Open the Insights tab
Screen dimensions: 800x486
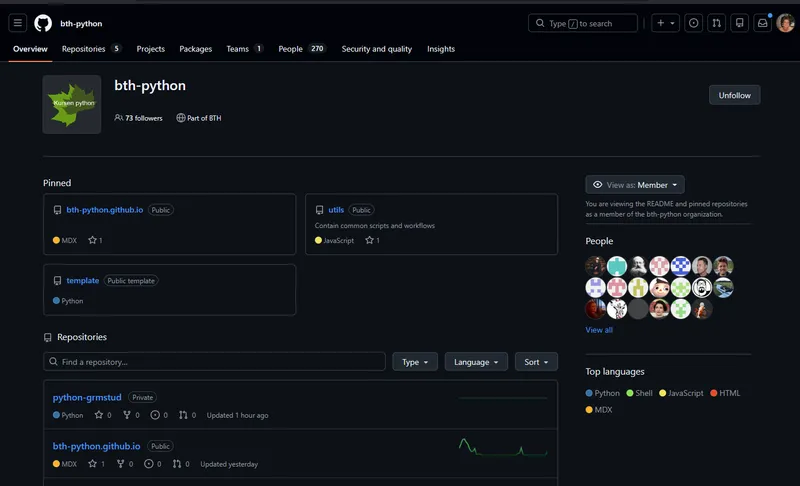[441, 49]
